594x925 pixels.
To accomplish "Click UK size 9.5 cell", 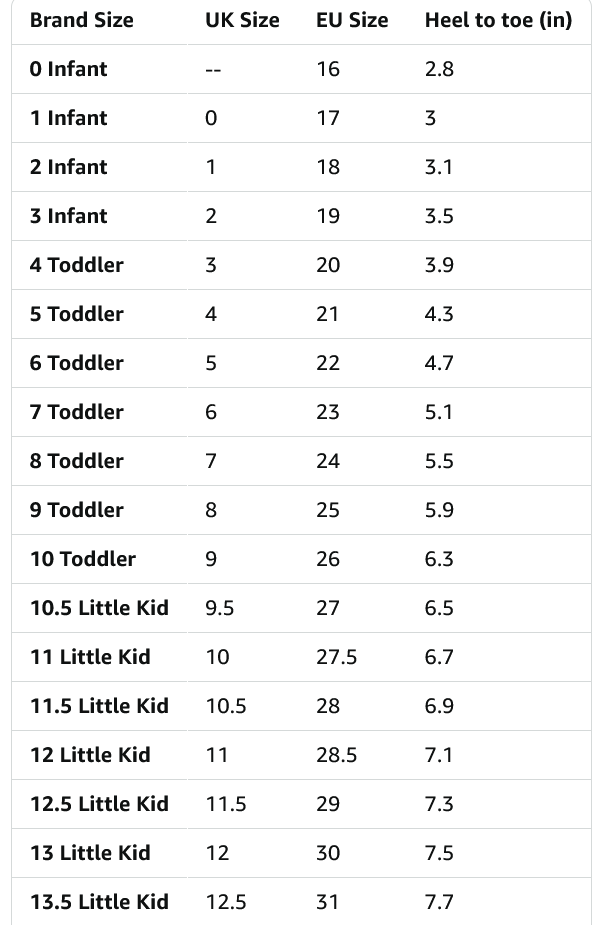I will 219,608.
